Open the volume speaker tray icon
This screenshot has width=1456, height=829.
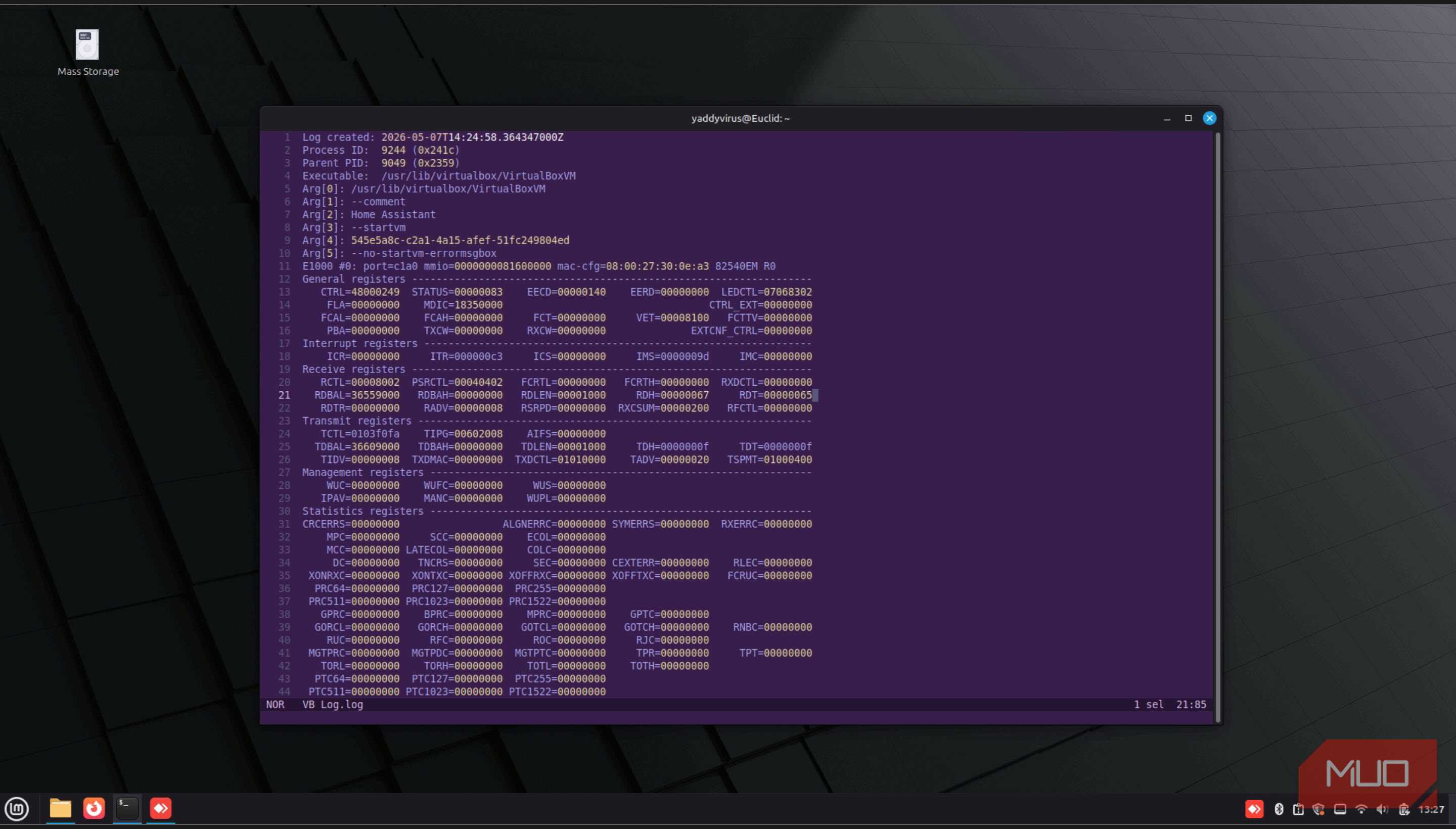[1382, 809]
